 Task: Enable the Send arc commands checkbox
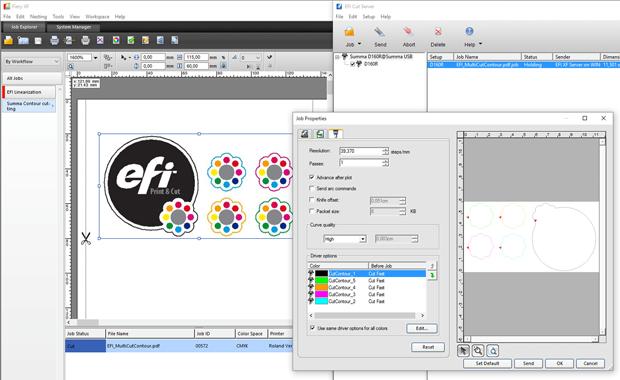312,188
